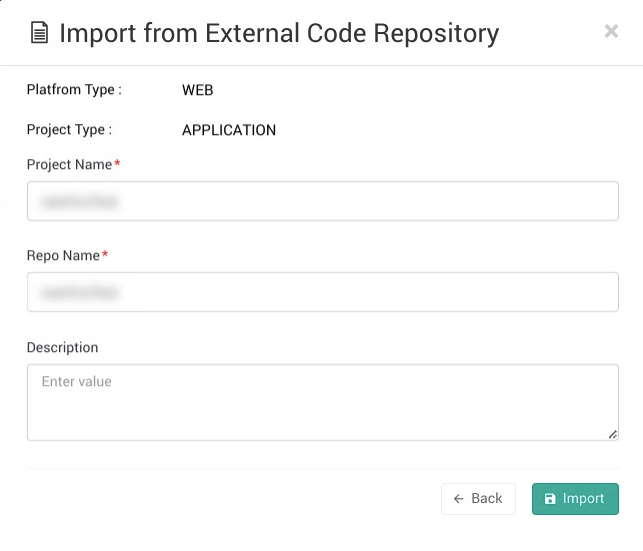This screenshot has width=643, height=551.
Task: Click into the Description text area
Action: pyautogui.click(x=322, y=402)
